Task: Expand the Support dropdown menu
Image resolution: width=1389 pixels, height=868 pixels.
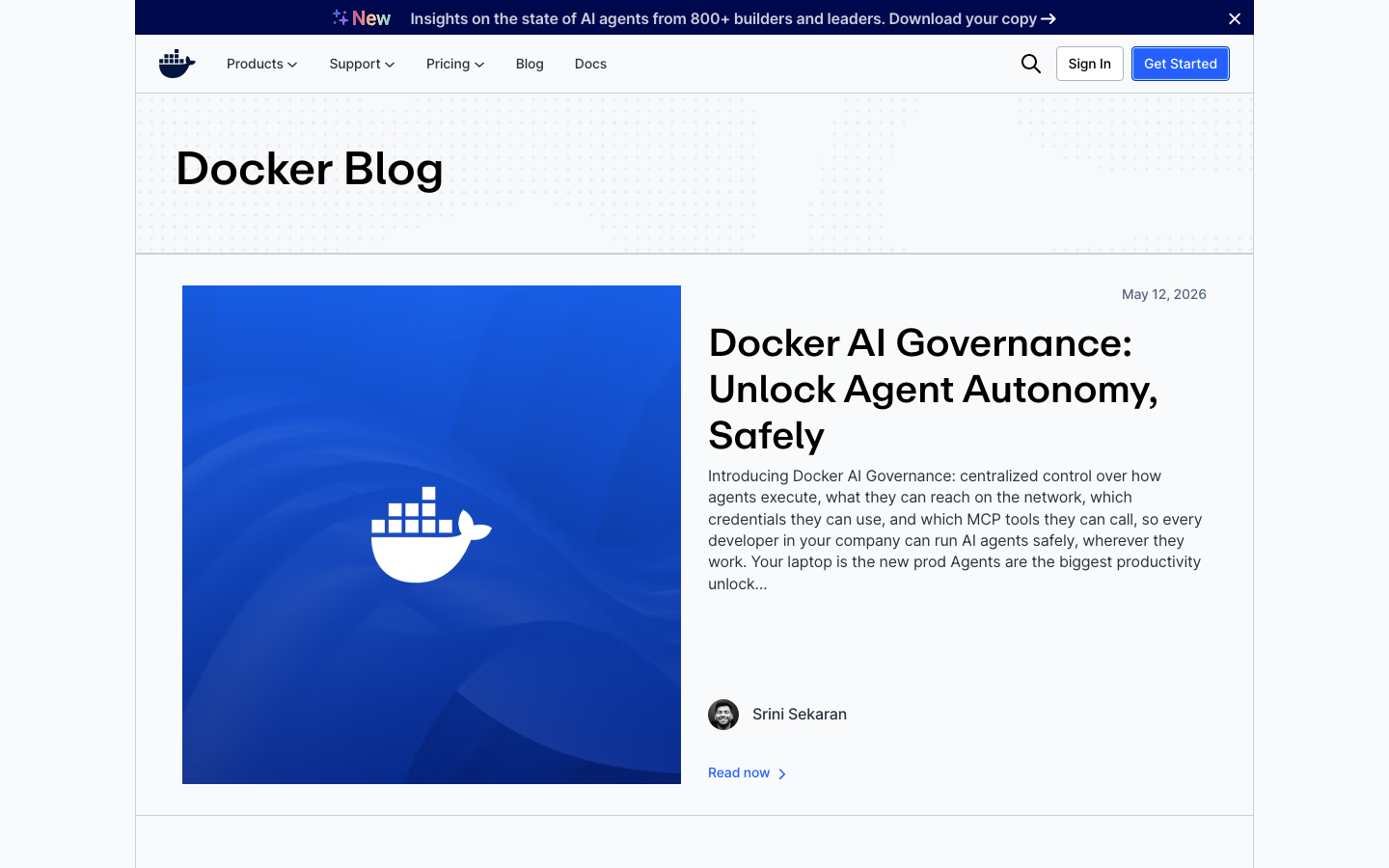Action: [362, 64]
